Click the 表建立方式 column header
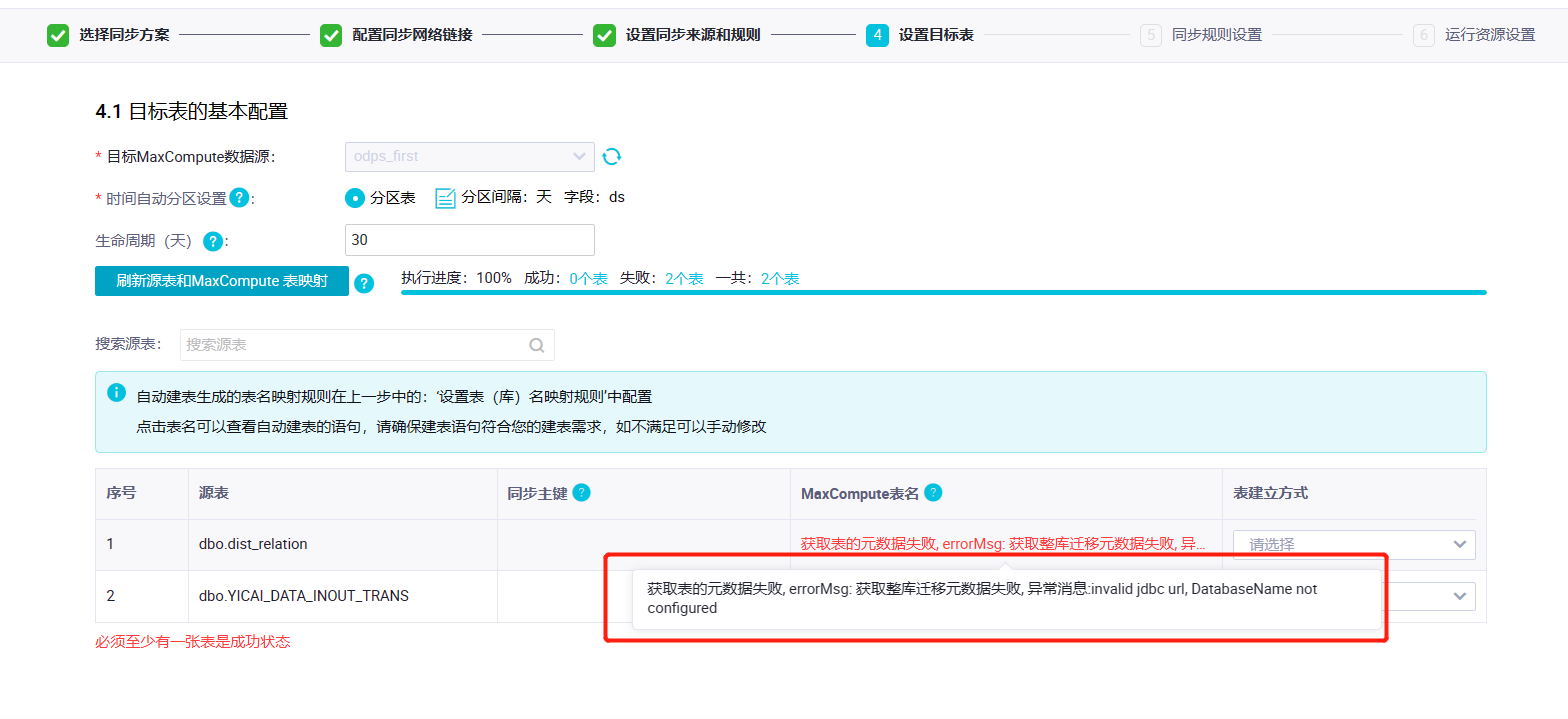 pyautogui.click(x=1270, y=493)
